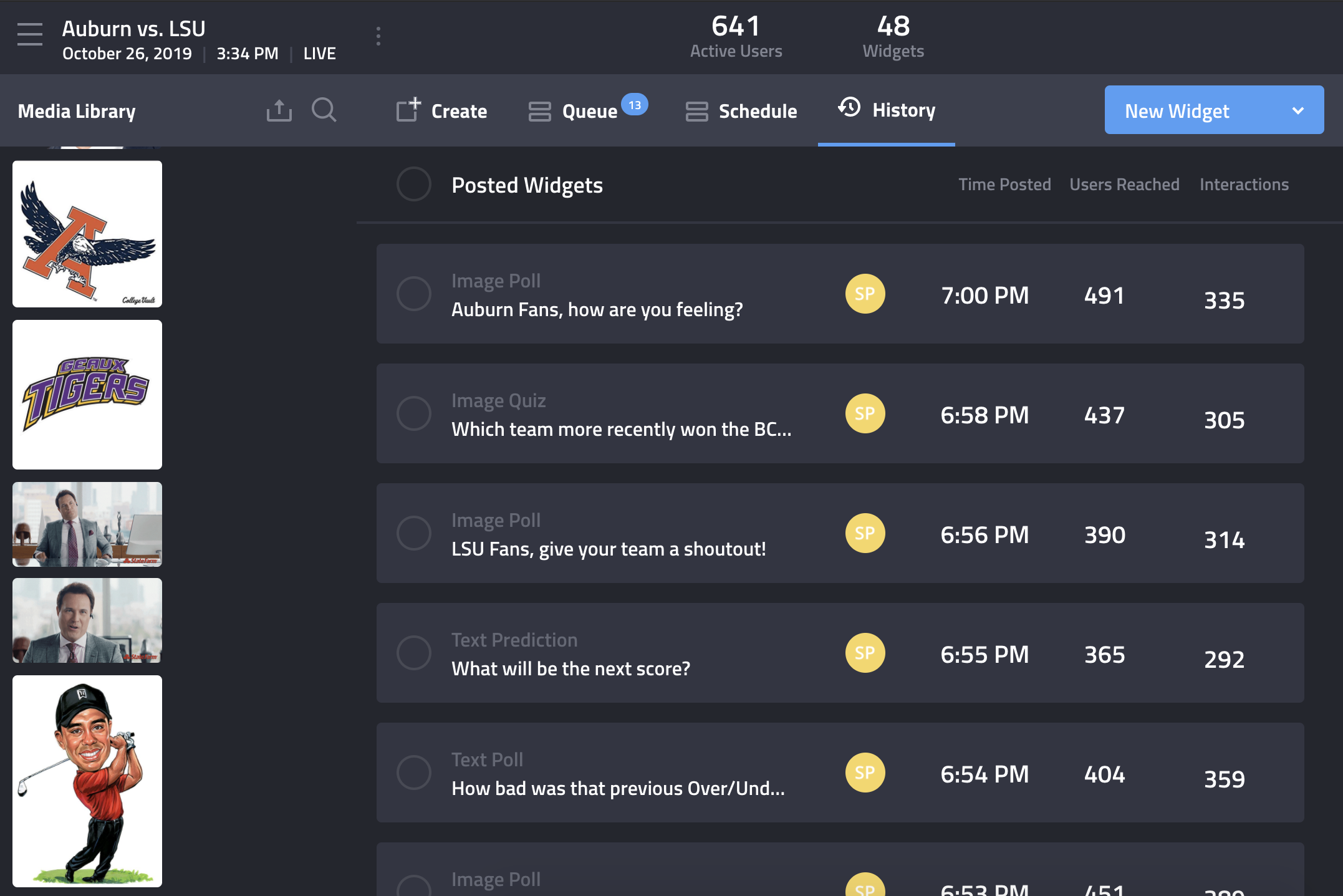Open the hamburger menu icon
The height and width of the screenshot is (896, 1343).
pyautogui.click(x=29, y=34)
